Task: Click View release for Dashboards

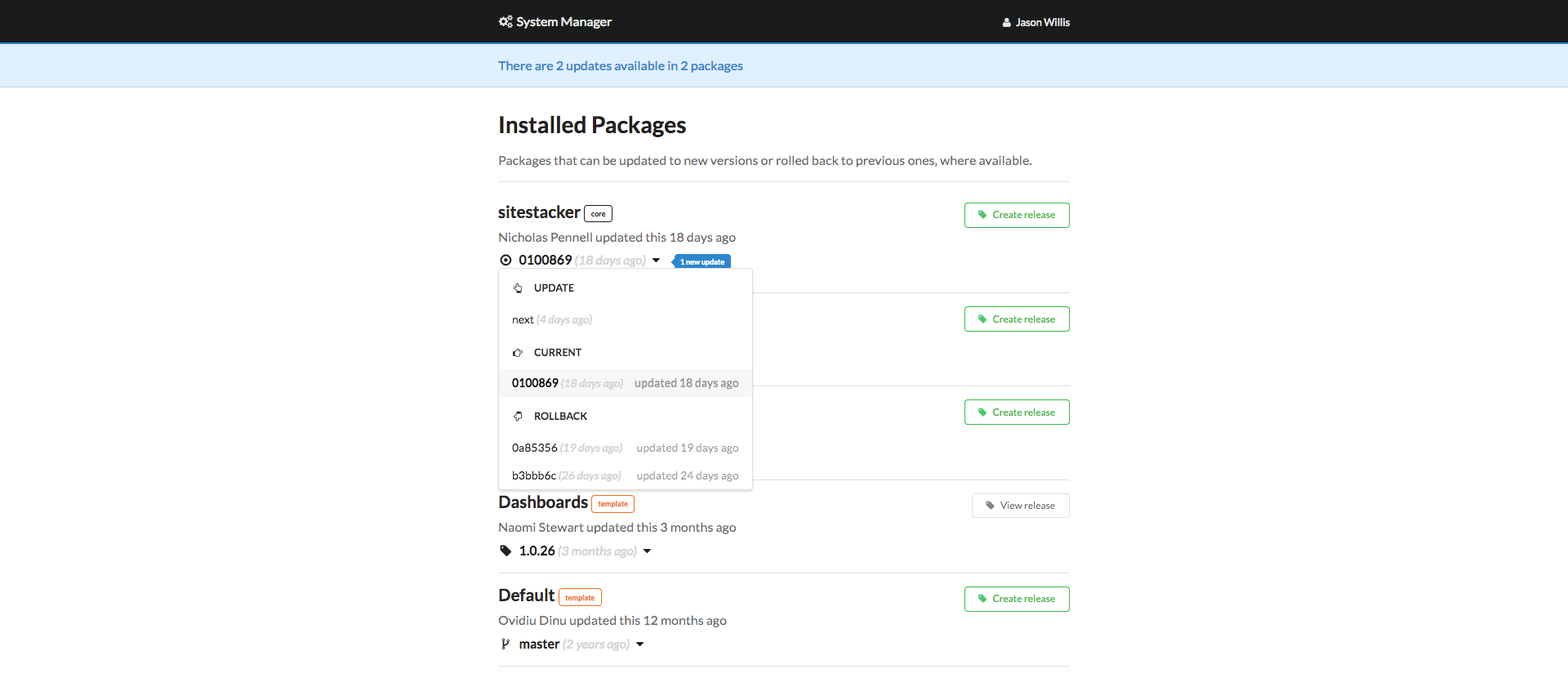Action: [1020, 506]
